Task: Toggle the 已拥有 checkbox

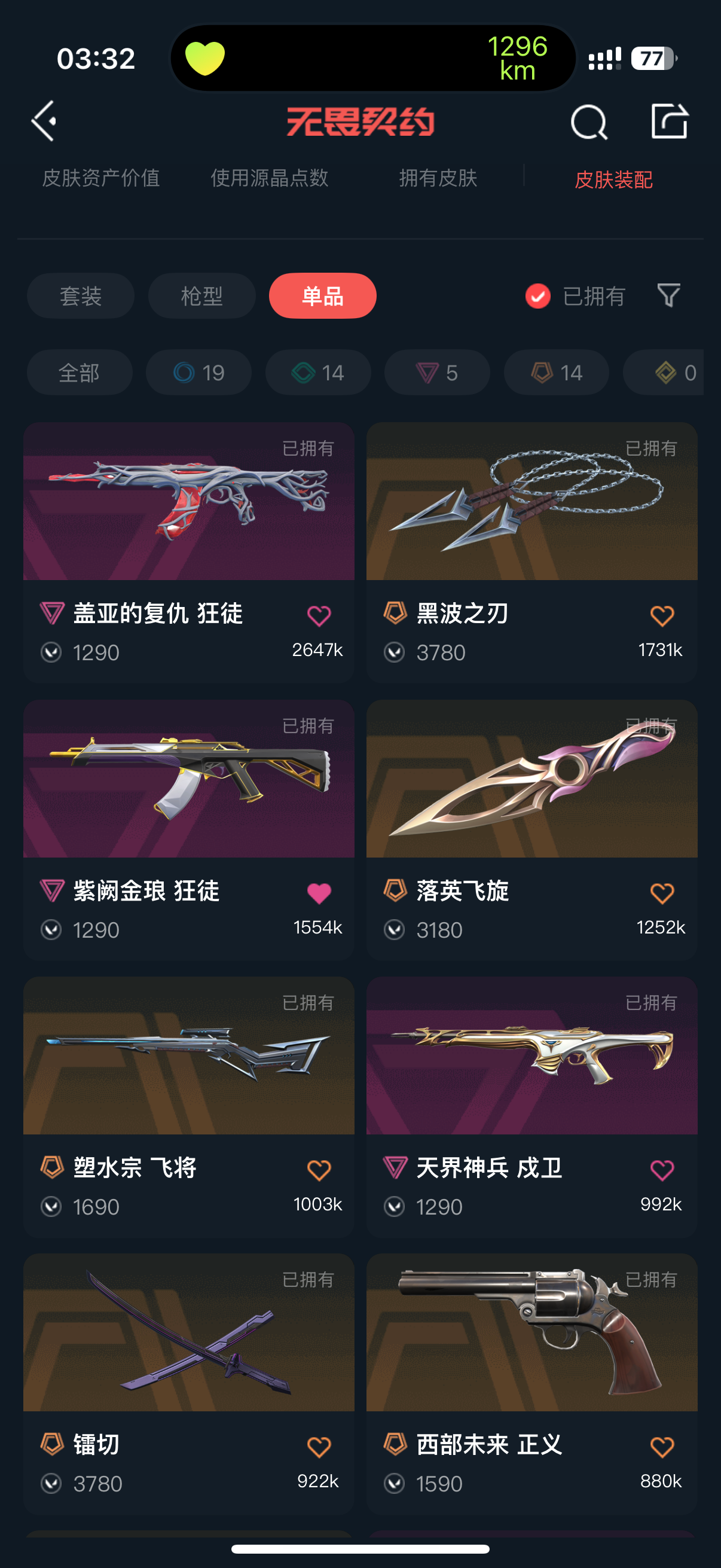Action: (x=537, y=297)
